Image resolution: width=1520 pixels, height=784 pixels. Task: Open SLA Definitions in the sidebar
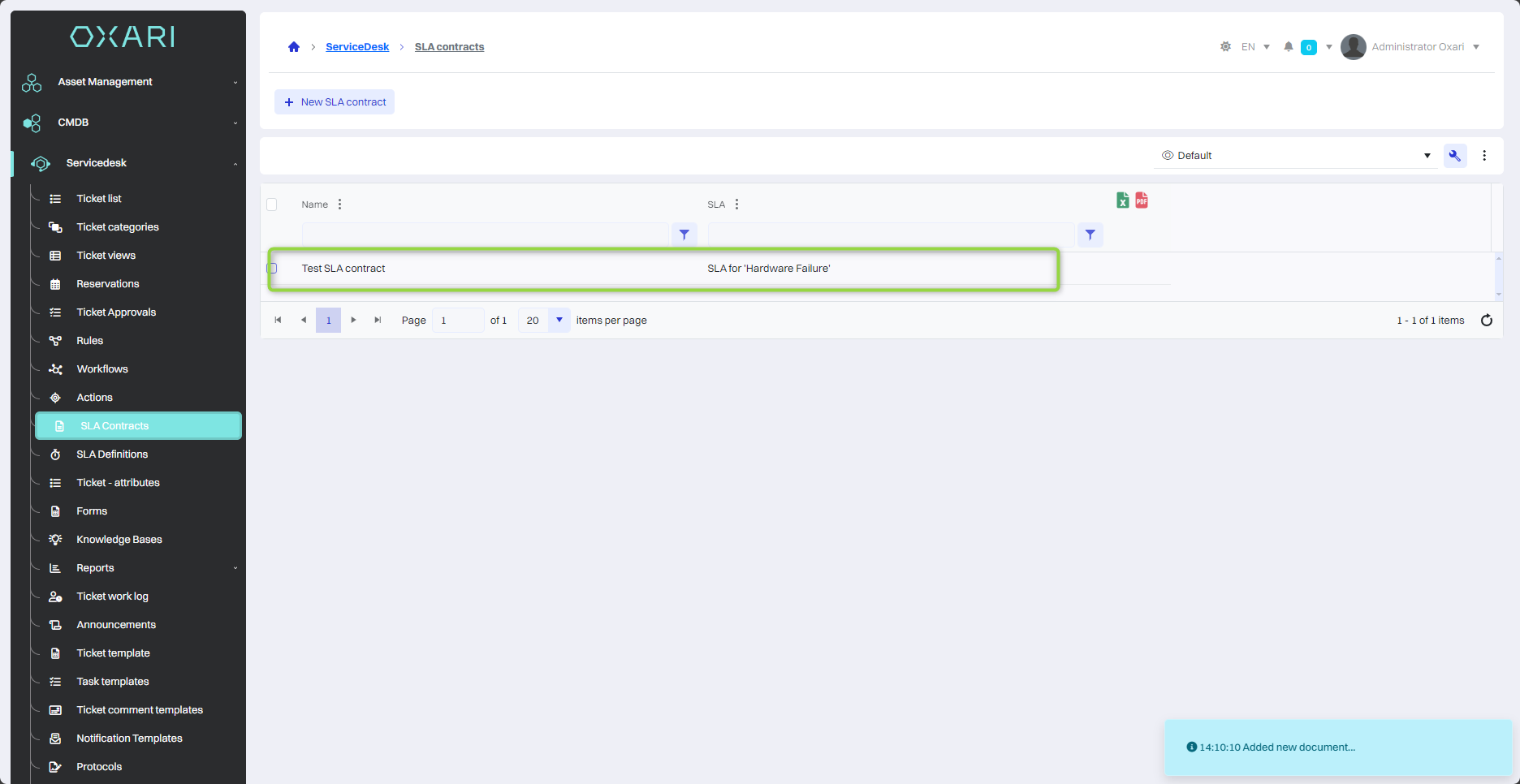pyautogui.click(x=112, y=454)
